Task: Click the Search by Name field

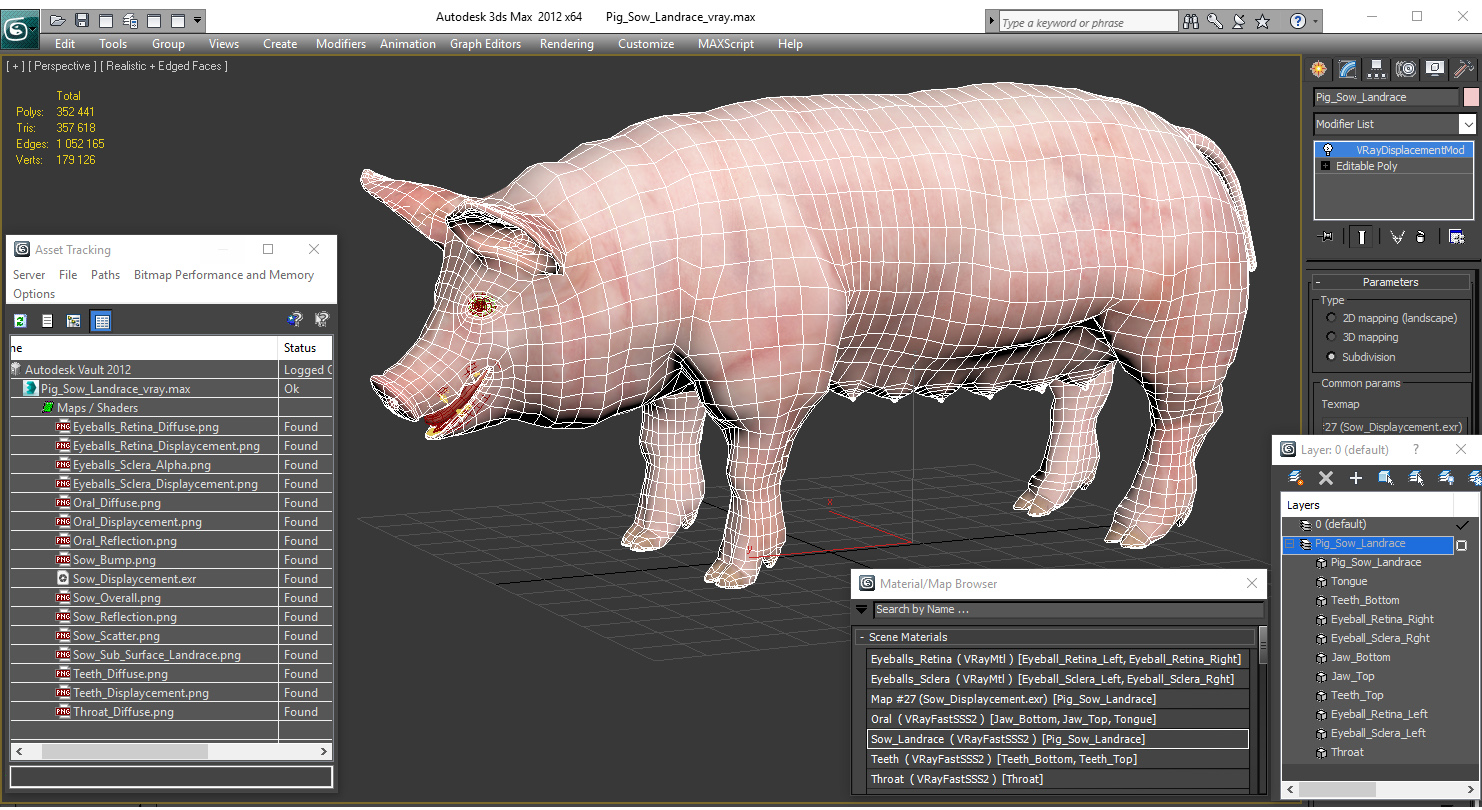Action: pyautogui.click(x=1068, y=609)
